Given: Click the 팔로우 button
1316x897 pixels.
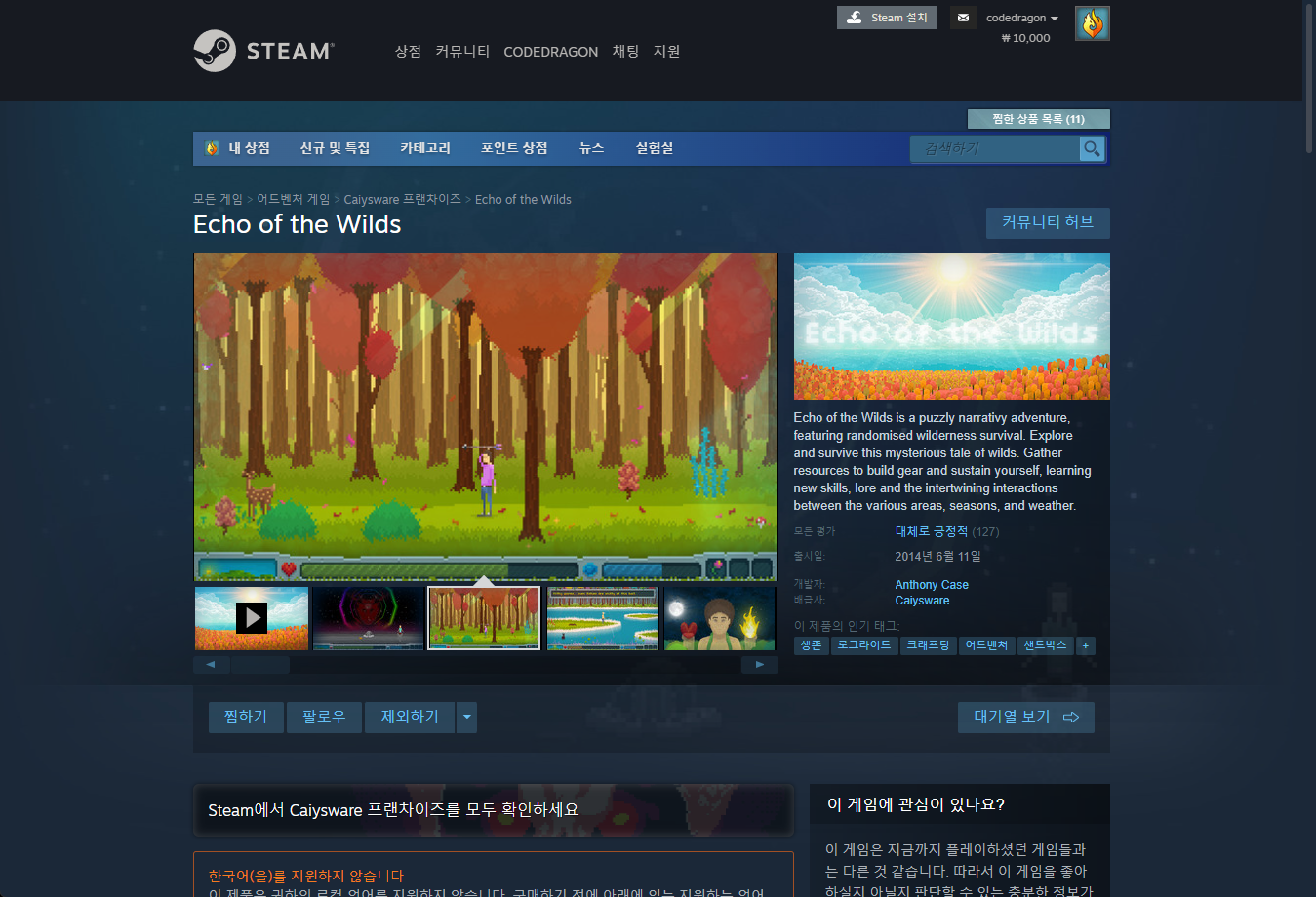Looking at the screenshot, I should [324, 718].
